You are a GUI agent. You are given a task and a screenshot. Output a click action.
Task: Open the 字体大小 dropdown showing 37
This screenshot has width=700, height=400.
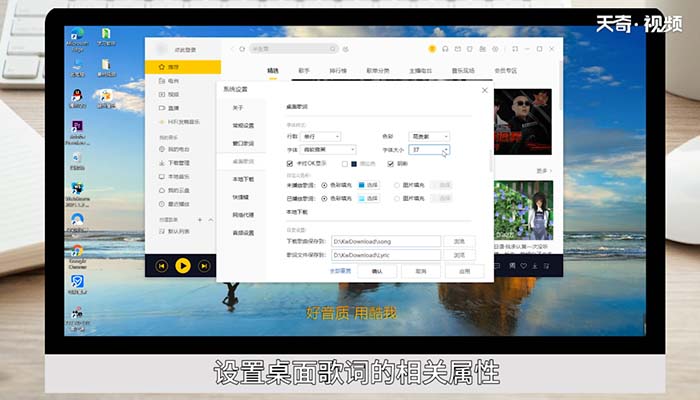(x=429, y=150)
